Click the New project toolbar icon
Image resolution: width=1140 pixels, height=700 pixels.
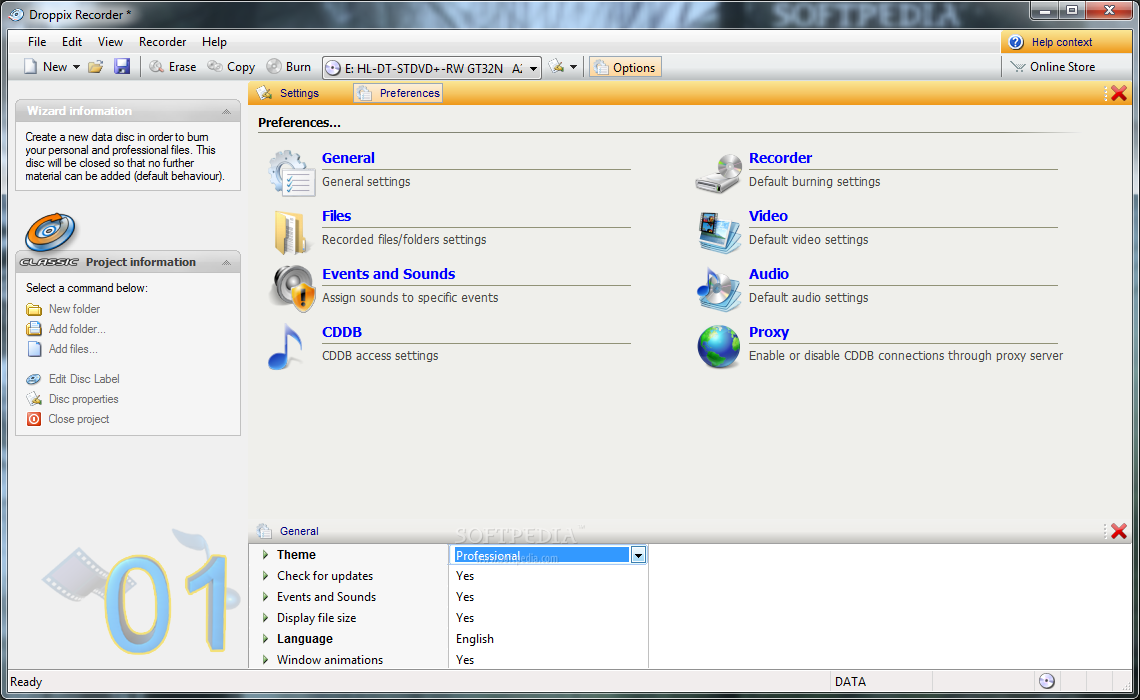[31, 67]
